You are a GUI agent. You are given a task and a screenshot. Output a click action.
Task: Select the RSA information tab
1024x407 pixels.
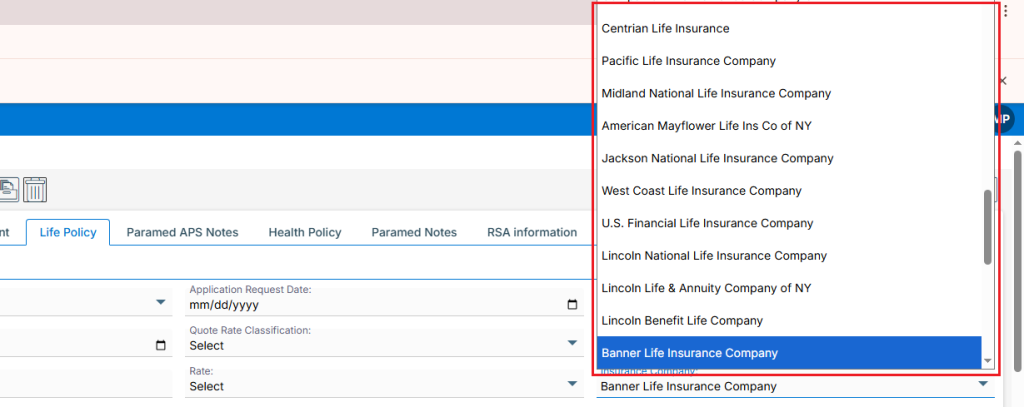[x=531, y=232]
